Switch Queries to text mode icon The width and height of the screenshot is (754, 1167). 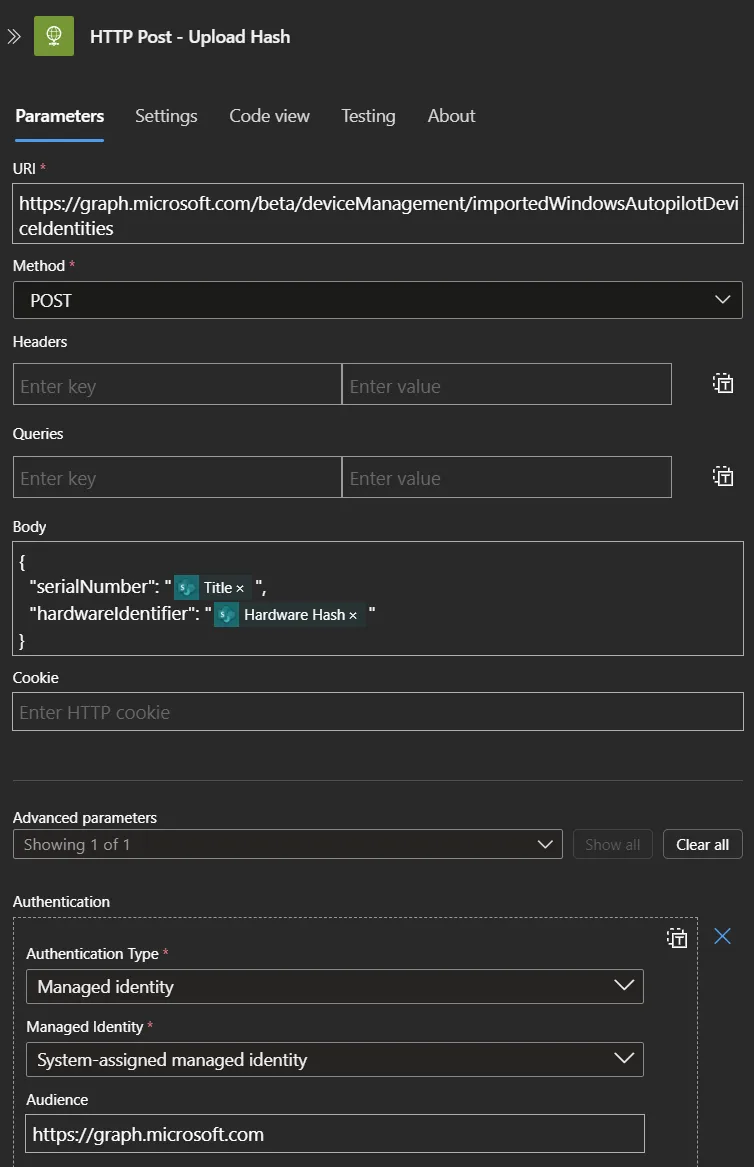(x=723, y=476)
